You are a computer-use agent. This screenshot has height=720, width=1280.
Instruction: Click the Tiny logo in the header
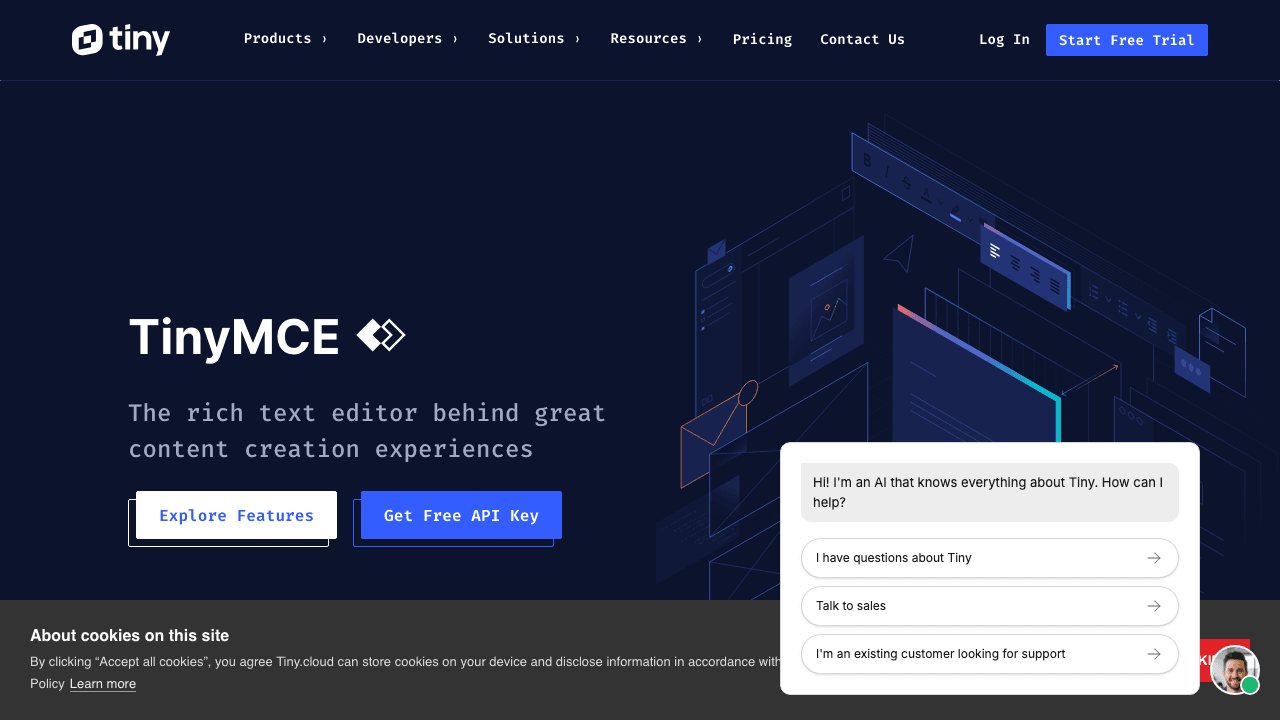tap(121, 40)
